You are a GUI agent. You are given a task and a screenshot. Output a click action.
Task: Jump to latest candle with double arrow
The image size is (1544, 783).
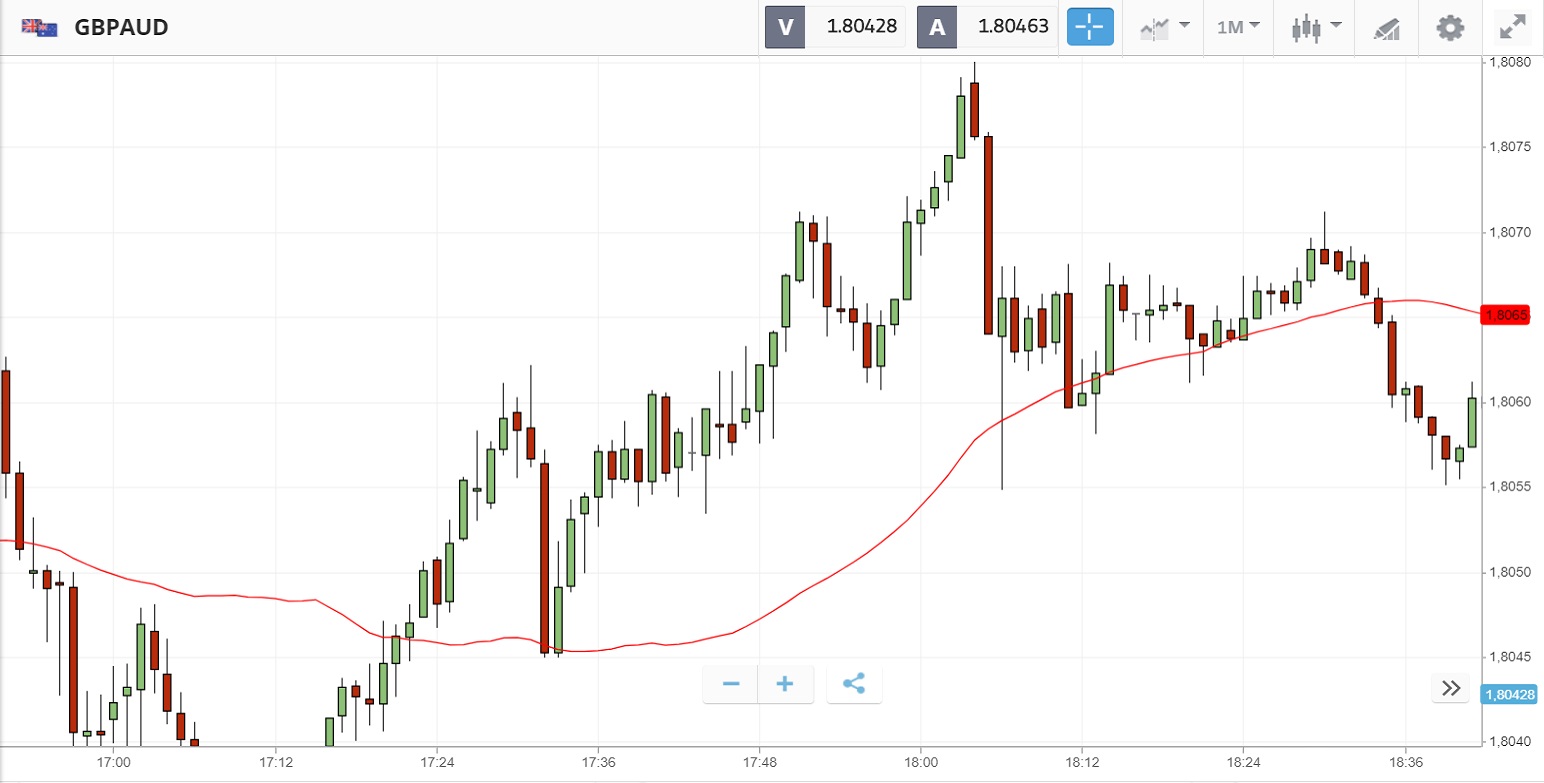pos(1451,688)
